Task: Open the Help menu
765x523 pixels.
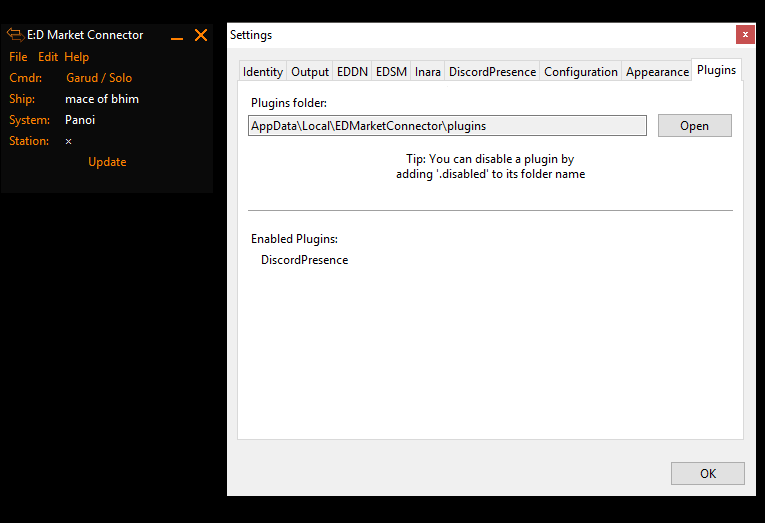Action: coord(77,57)
